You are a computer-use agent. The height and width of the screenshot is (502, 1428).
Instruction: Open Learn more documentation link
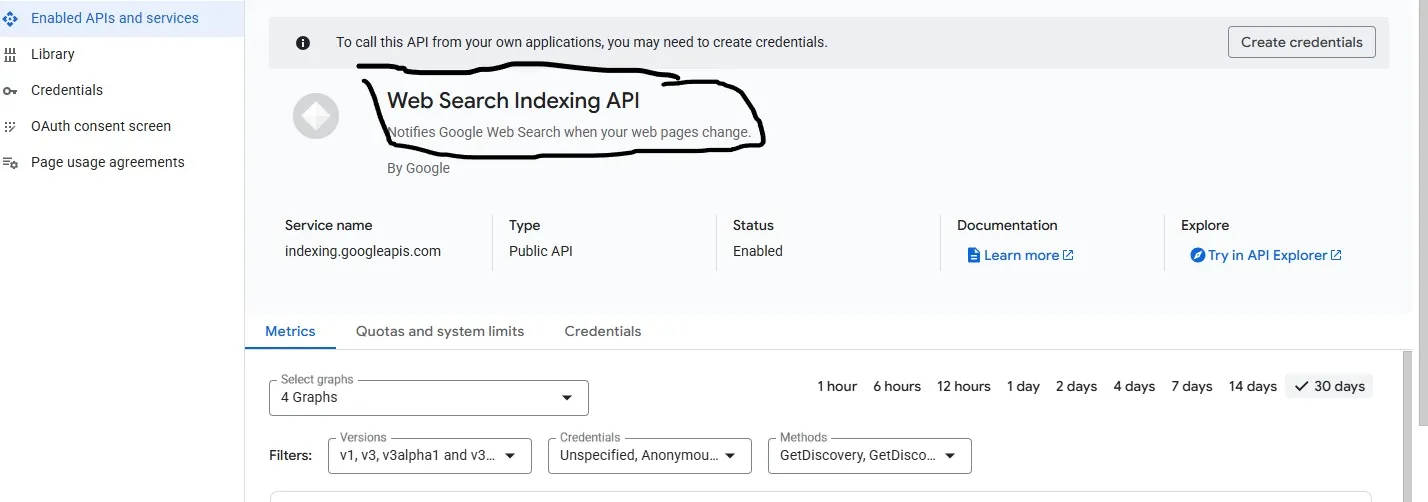1020,255
